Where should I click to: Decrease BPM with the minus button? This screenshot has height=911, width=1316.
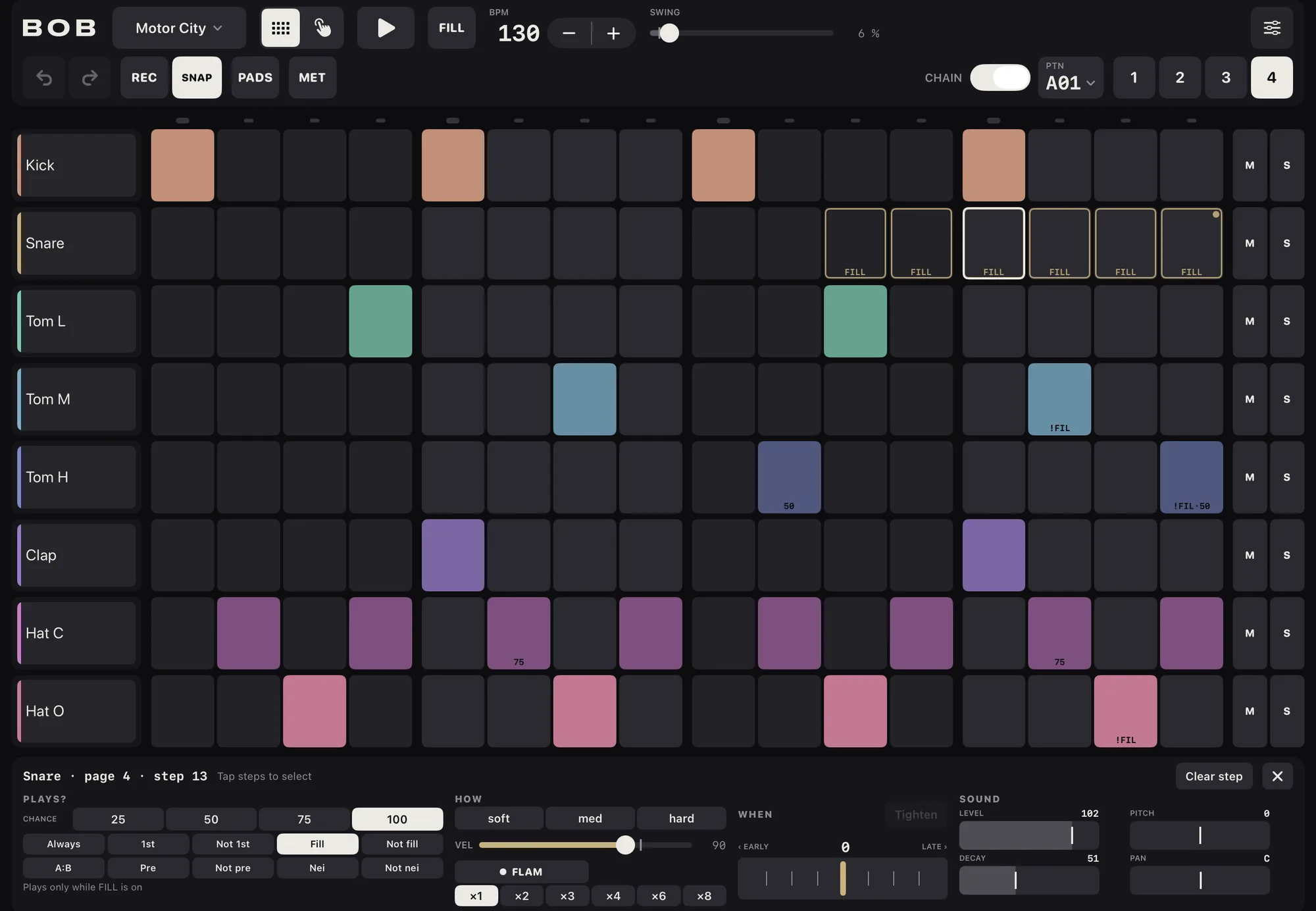click(569, 34)
